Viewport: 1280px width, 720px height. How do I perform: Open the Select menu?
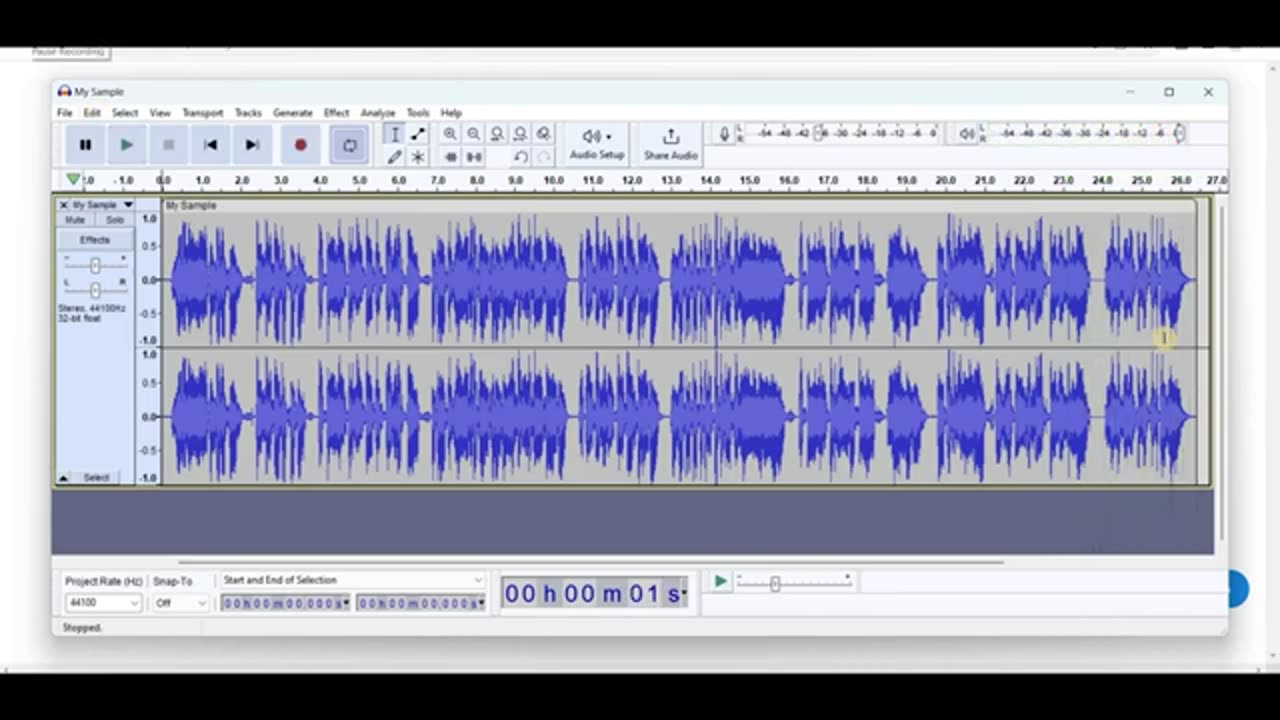(x=125, y=113)
